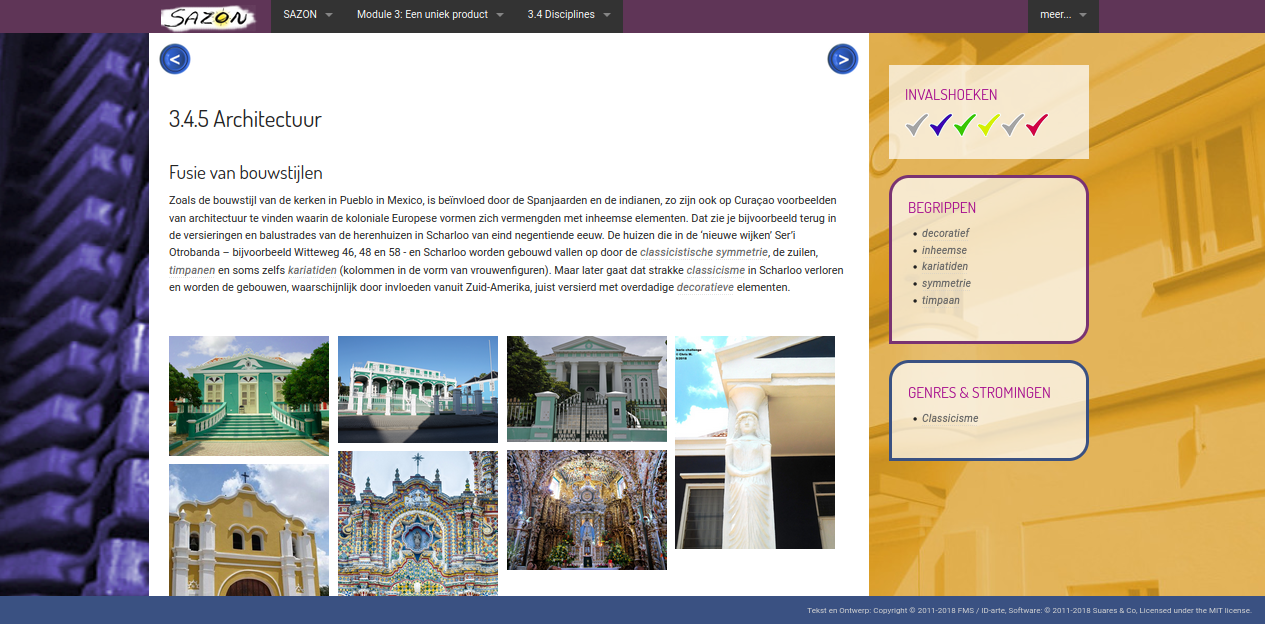Open the yellow church photo thumbnail
Image resolution: width=1265 pixels, height=624 pixels.
point(248,530)
